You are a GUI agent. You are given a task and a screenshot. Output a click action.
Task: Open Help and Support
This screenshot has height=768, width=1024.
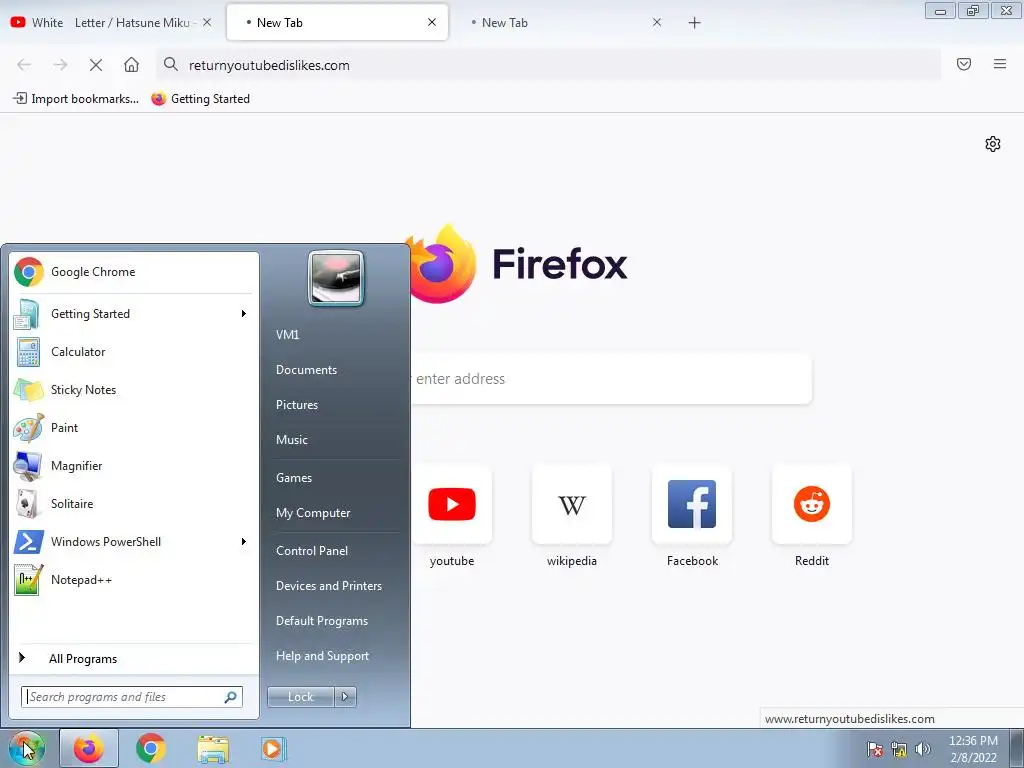[322, 656]
